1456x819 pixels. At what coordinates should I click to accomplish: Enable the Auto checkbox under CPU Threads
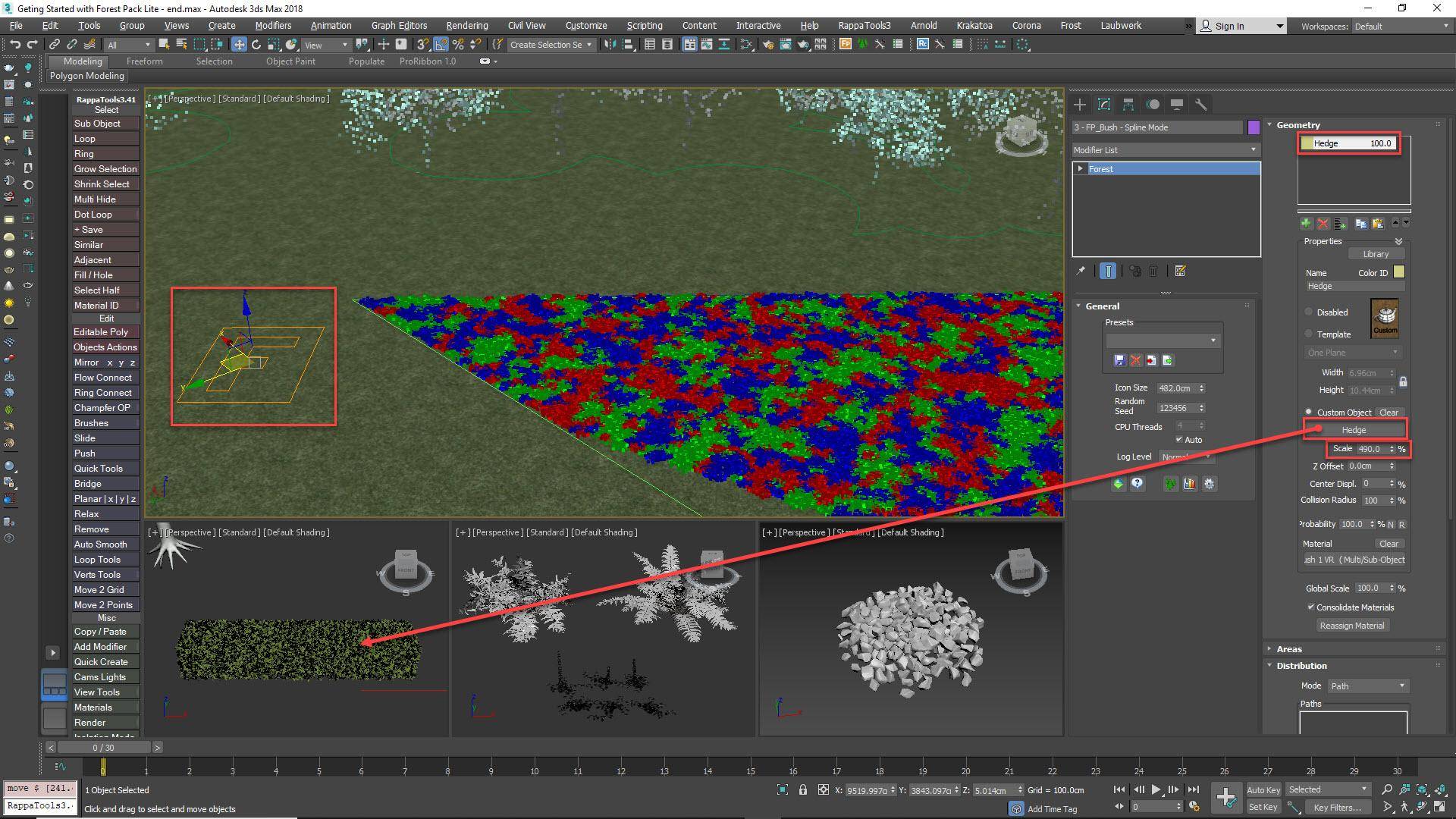pyautogui.click(x=1180, y=440)
